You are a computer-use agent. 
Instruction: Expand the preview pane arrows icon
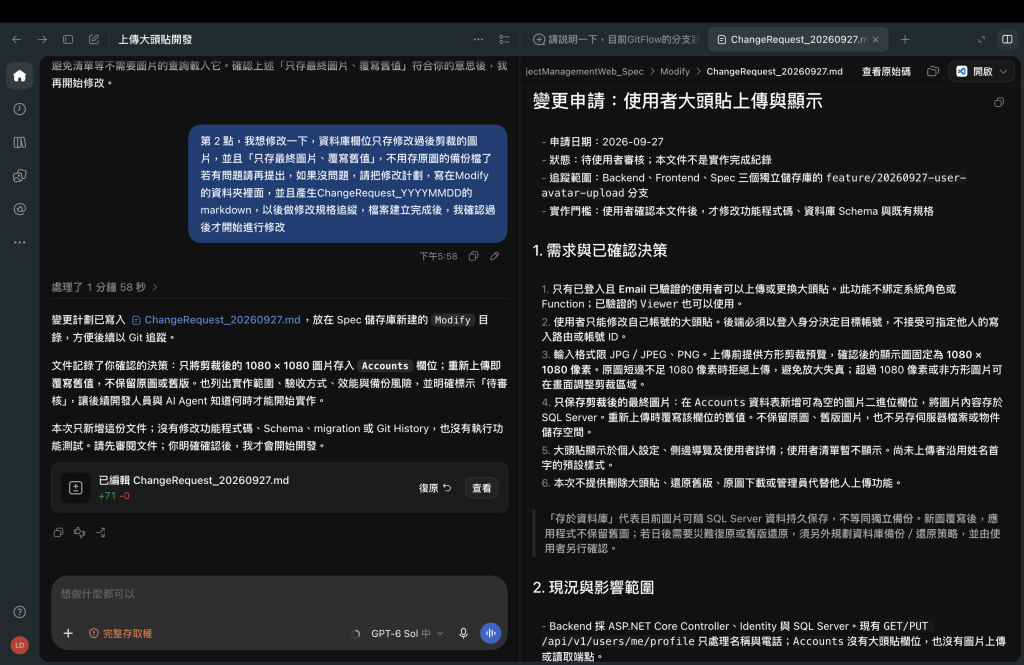(981, 39)
